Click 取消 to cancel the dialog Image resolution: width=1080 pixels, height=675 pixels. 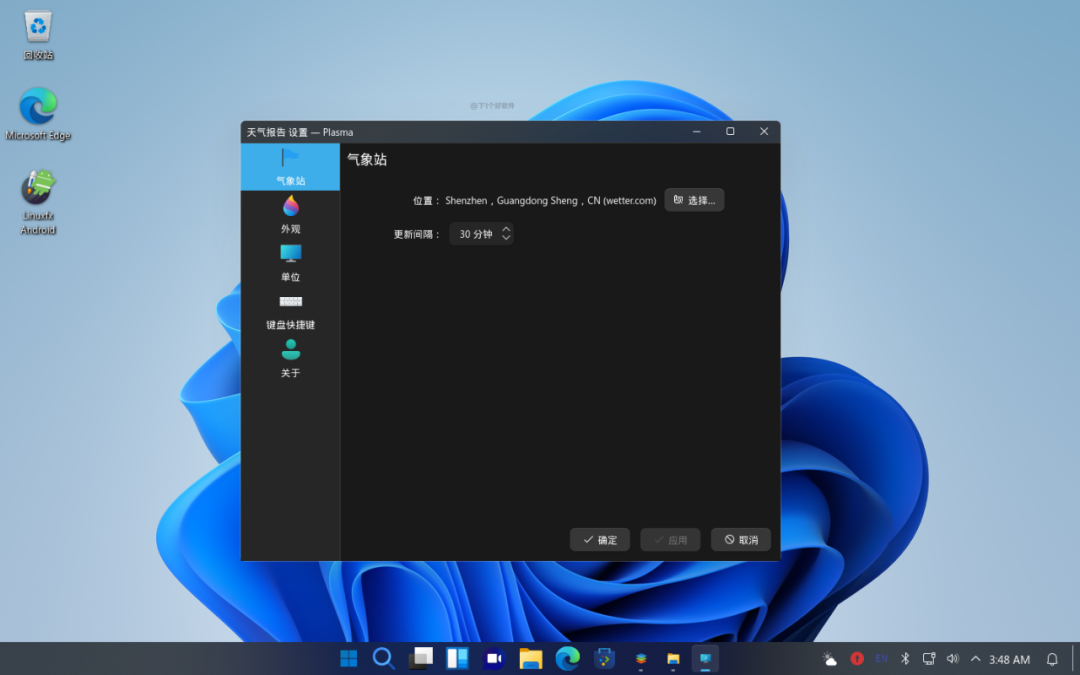pyautogui.click(x=740, y=539)
